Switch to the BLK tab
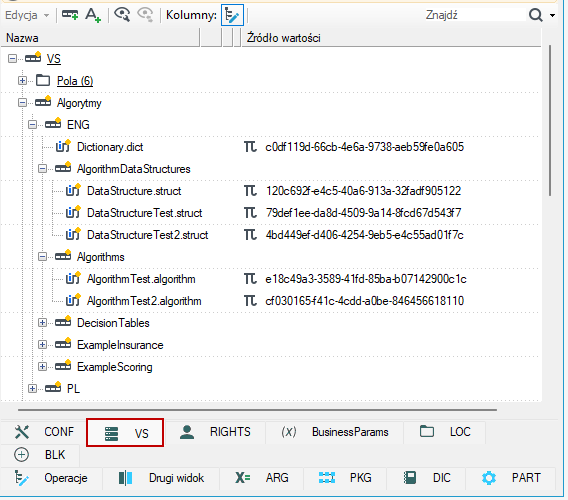 (x=39, y=455)
